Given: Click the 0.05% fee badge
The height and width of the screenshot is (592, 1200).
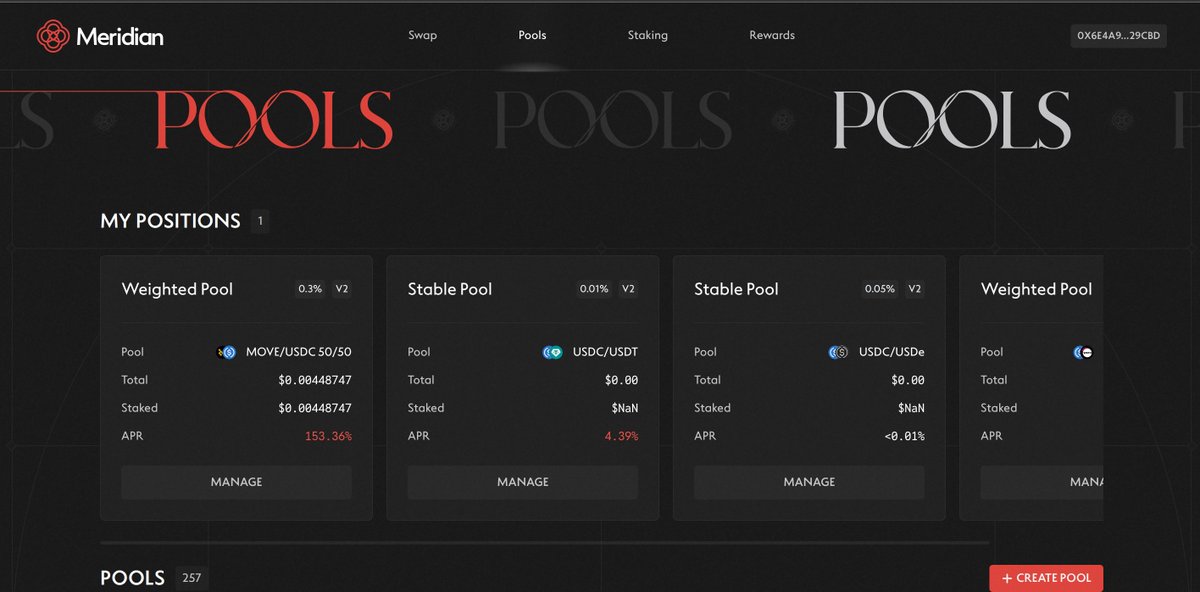Looking at the screenshot, I should (x=880, y=289).
